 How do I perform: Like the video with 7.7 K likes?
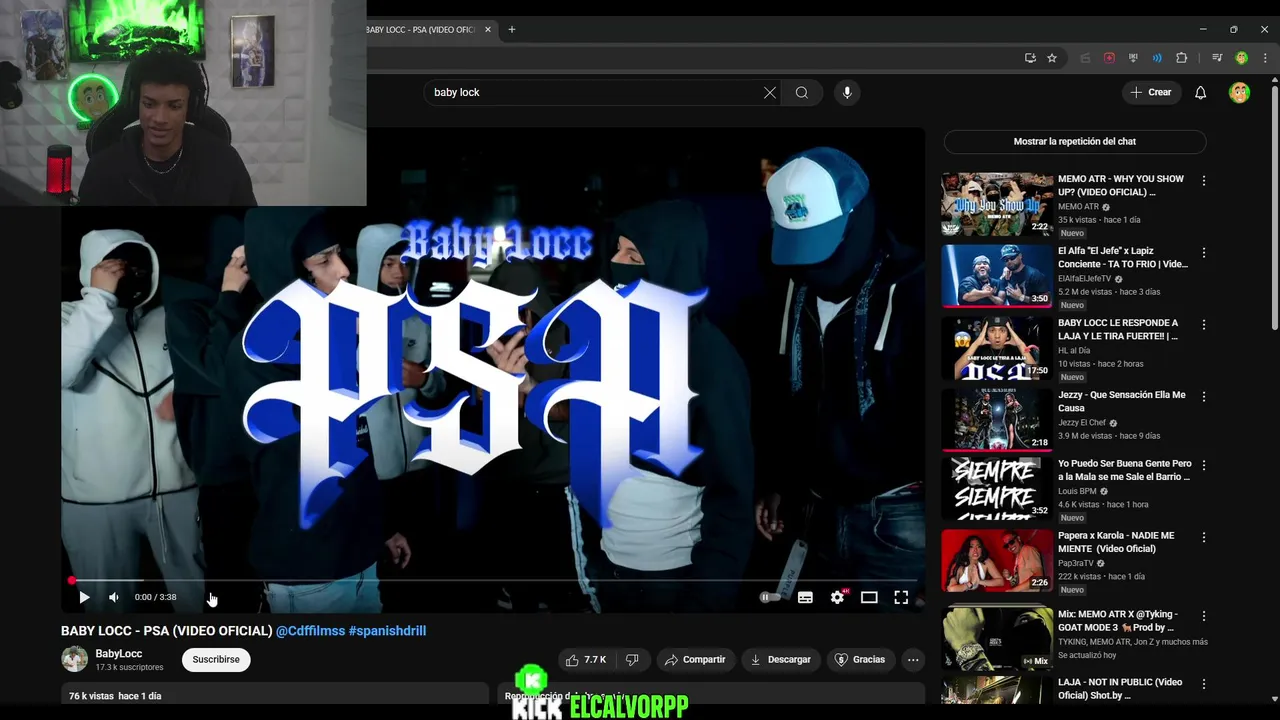point(585,660)
